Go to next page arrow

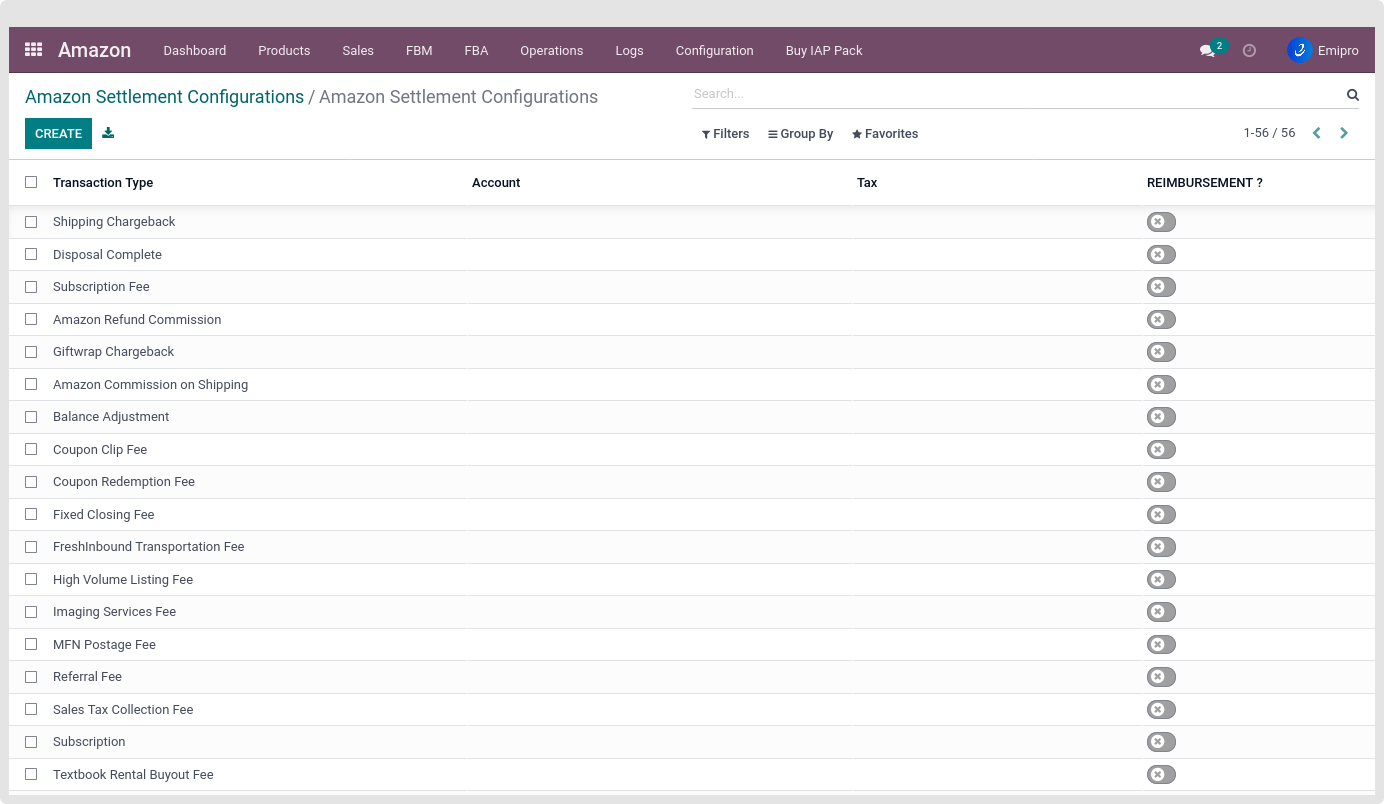tap(1344, 133)
